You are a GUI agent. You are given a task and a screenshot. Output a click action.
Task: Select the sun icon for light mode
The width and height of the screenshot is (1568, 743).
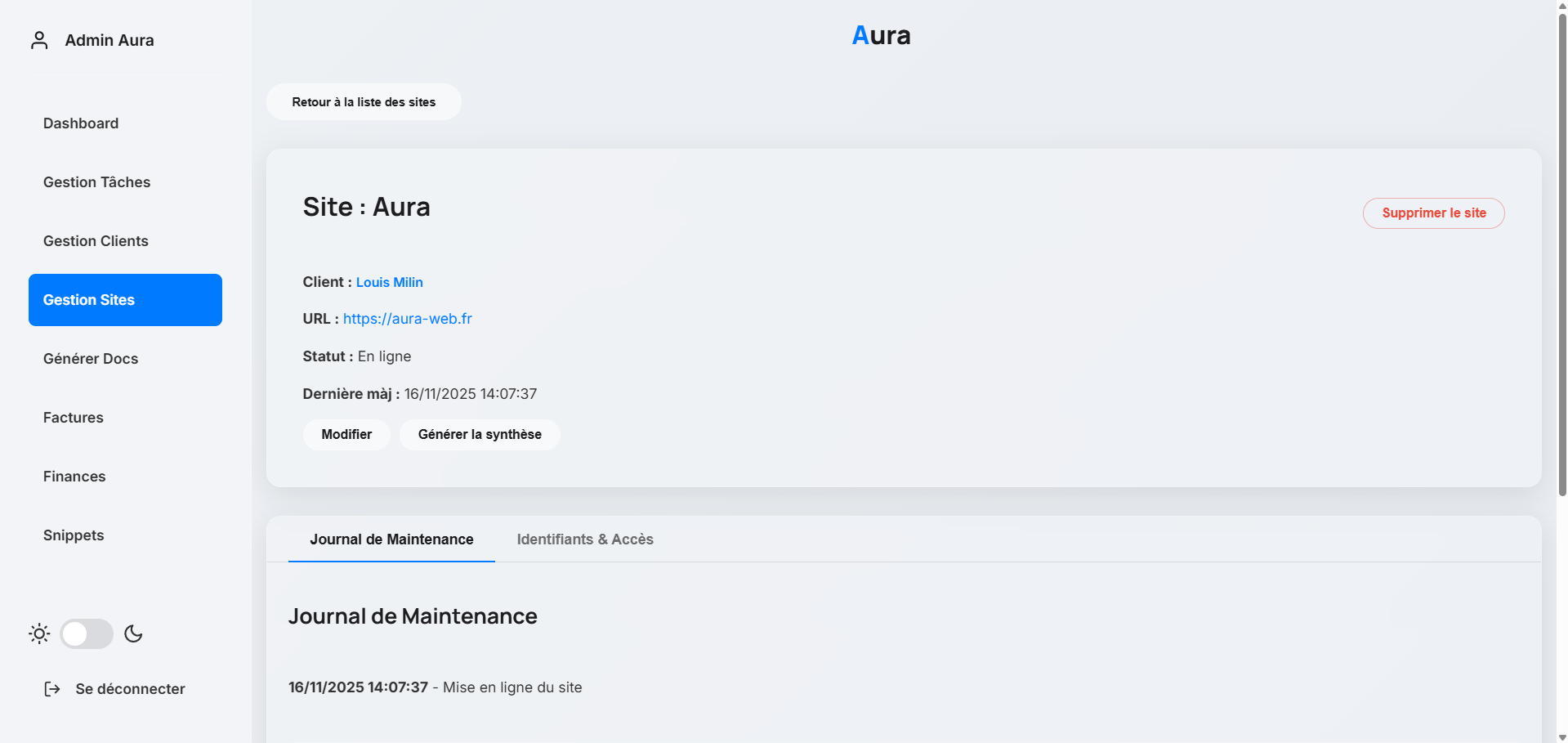click(x=38, y=633)
